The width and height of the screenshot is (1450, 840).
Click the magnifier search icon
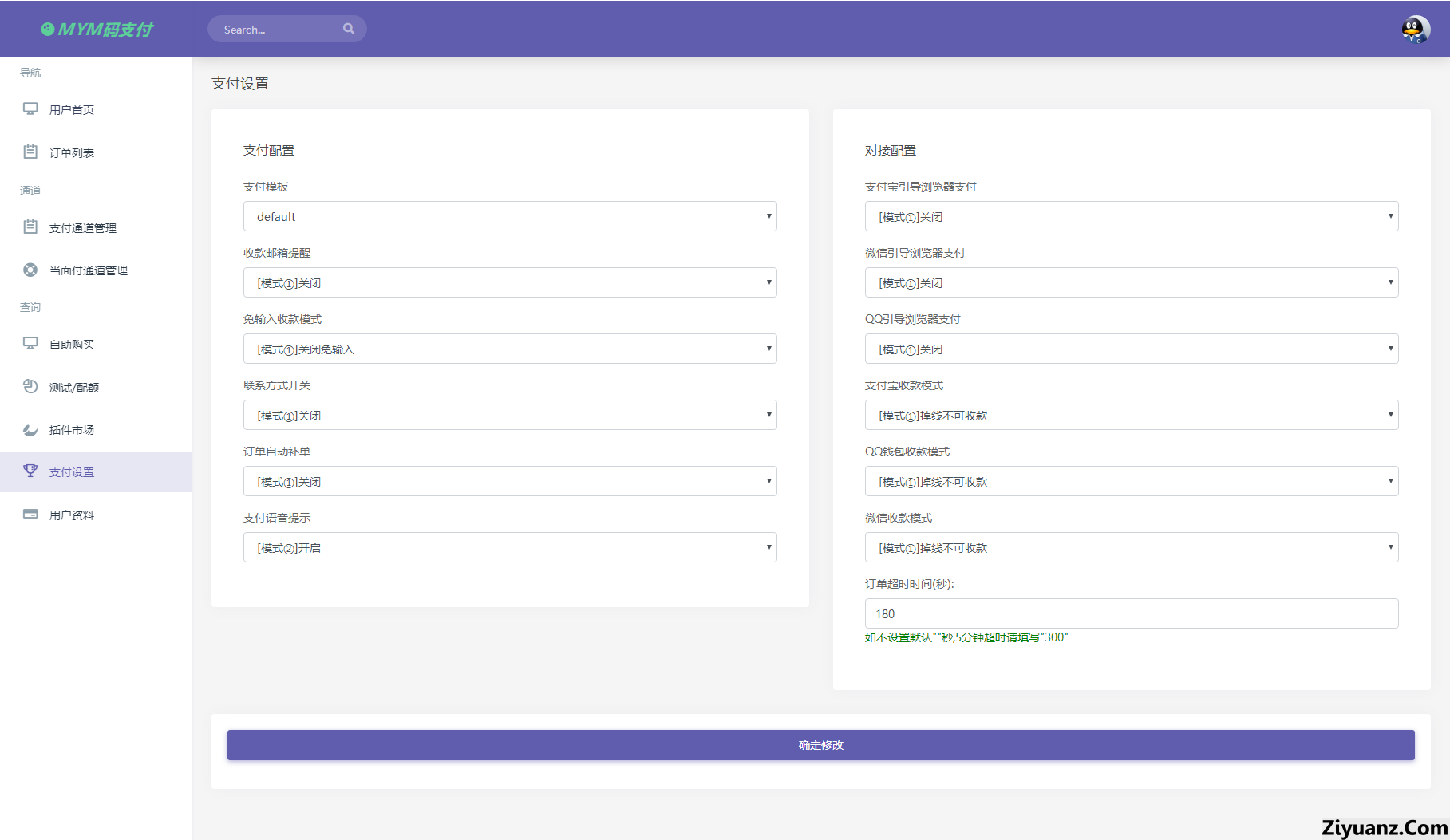349,29
